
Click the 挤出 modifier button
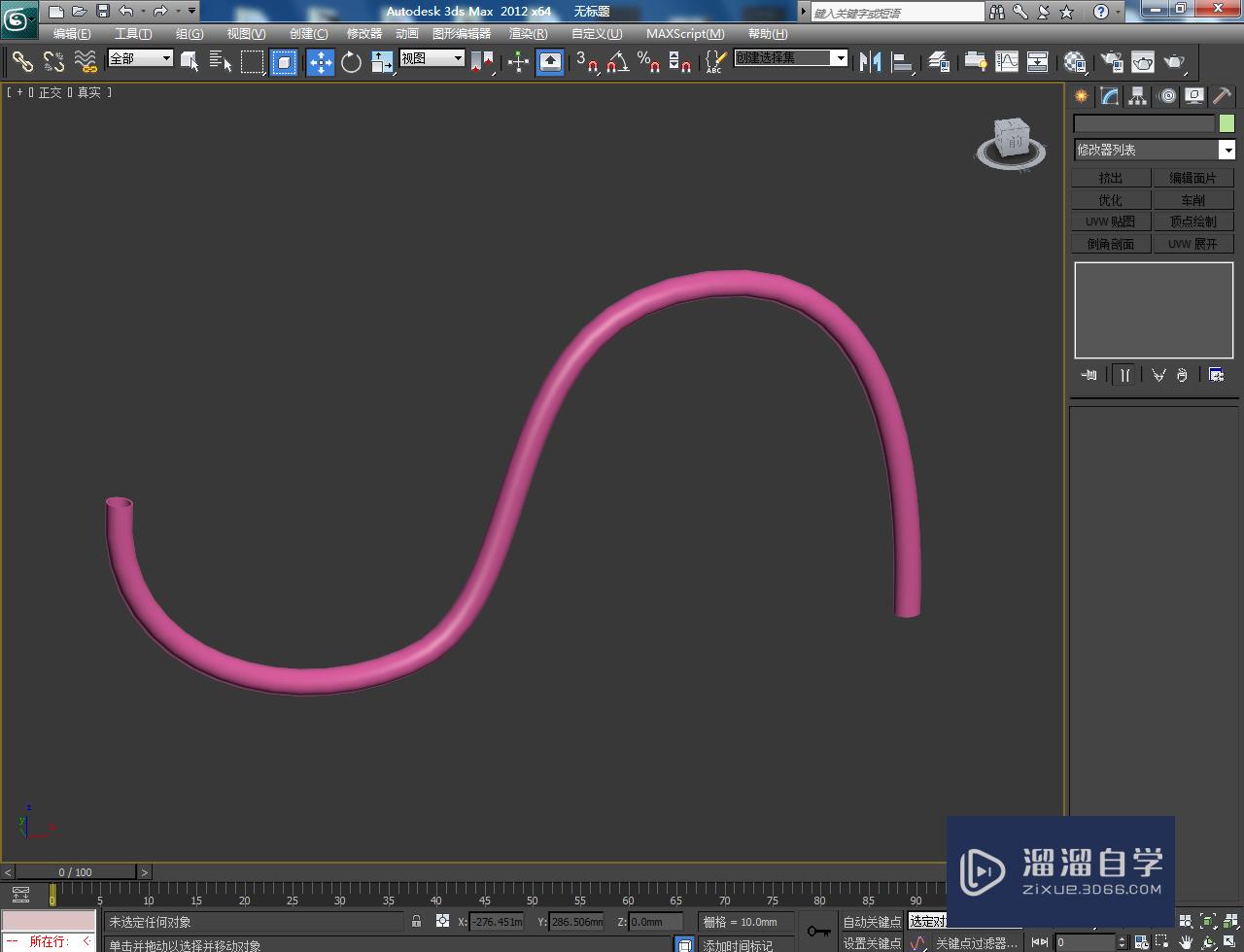click(x=1111, y=178)
